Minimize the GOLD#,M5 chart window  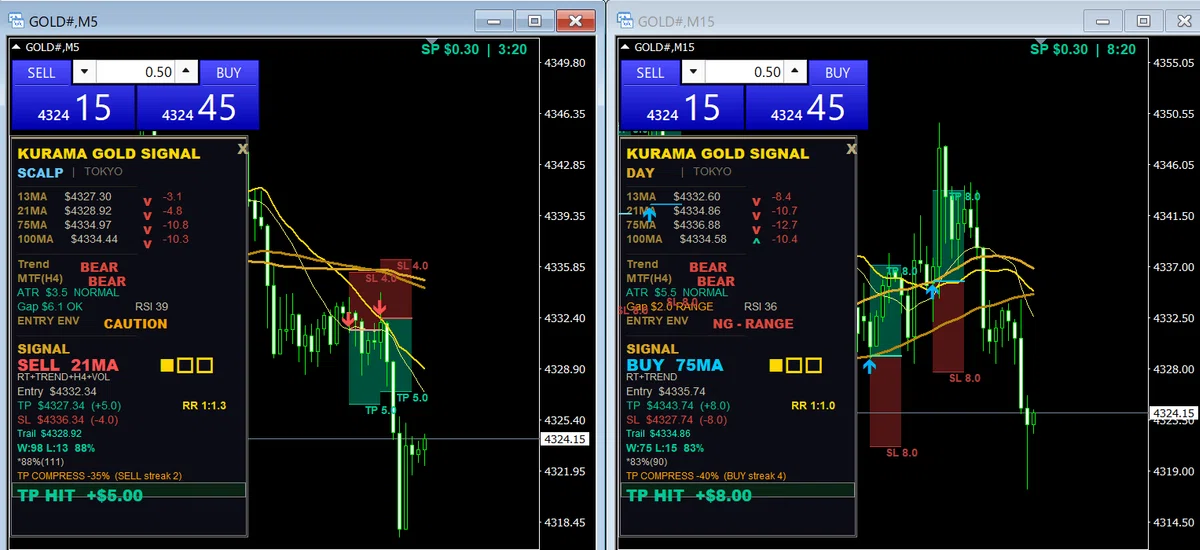pos(495,20)
